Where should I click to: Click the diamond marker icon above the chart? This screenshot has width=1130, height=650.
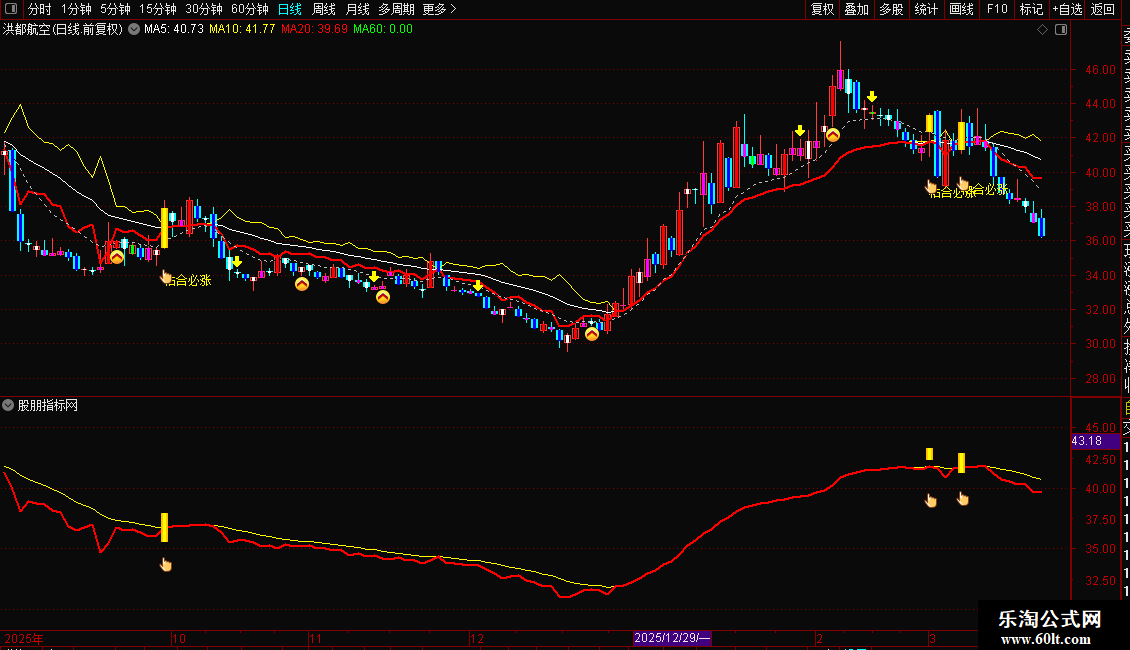(x=1042, y=30)
